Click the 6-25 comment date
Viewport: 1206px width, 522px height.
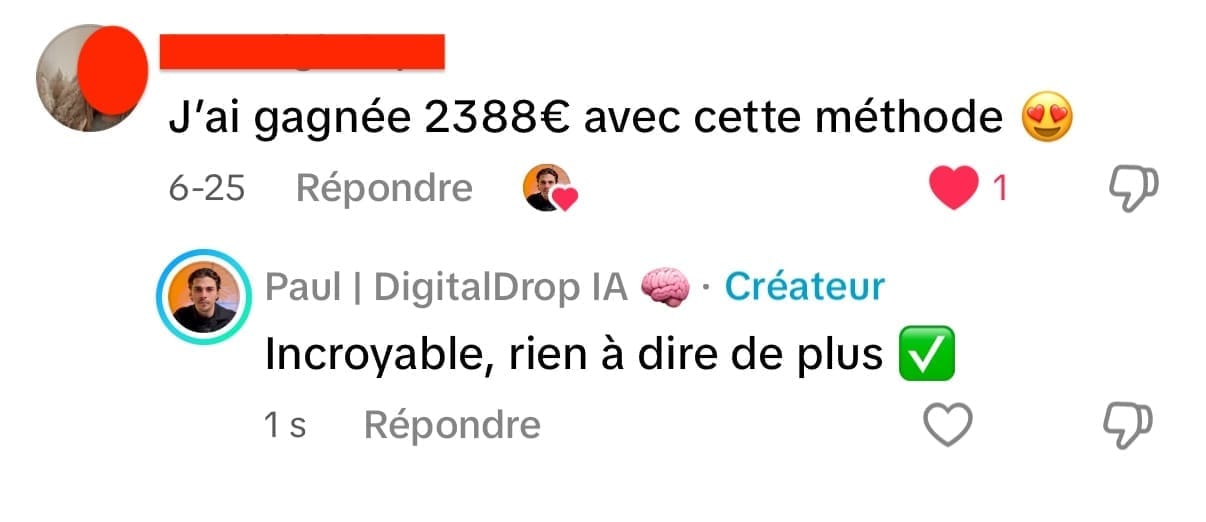tap(207, 188)
